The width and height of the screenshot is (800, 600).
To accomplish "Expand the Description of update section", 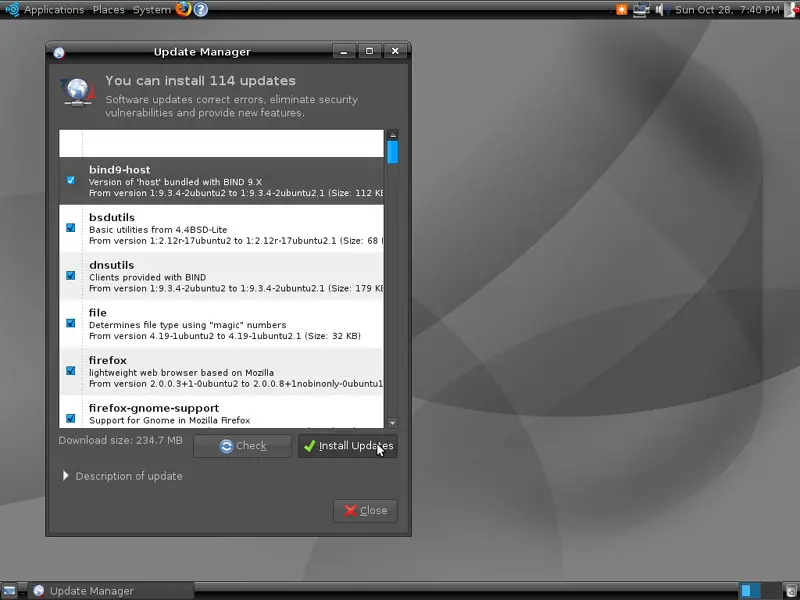I will click(65, 476).
